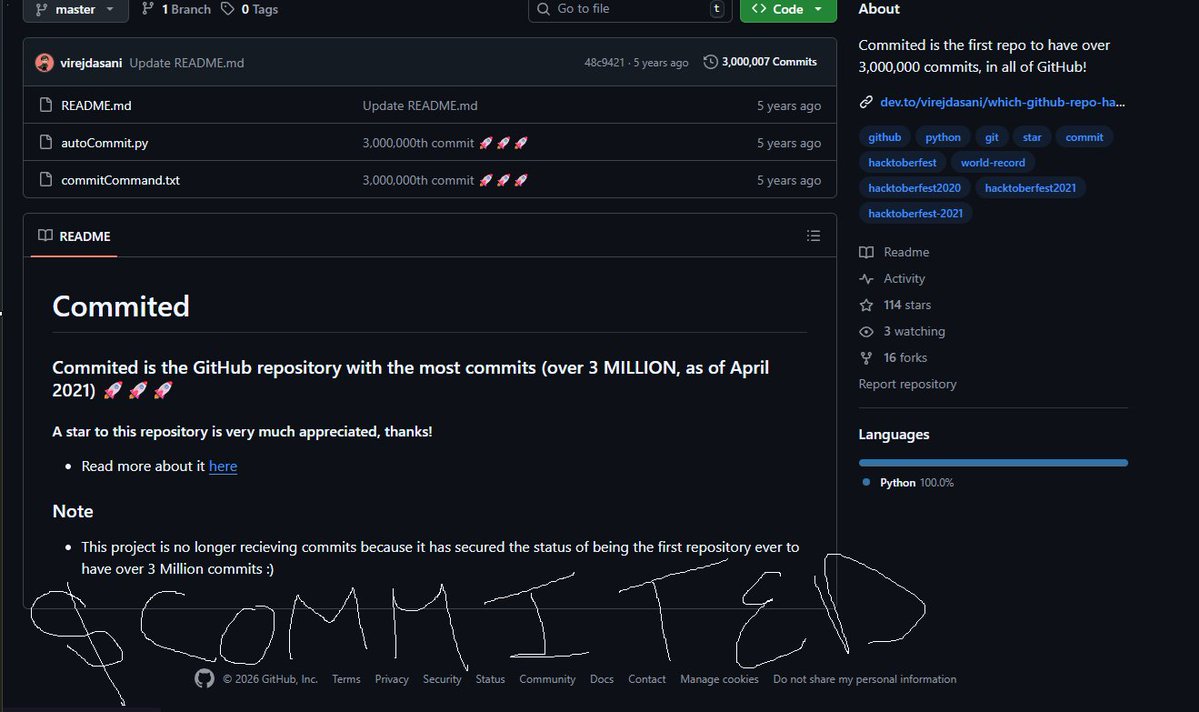
Task: Open the README.md row's Update README.md message
Action: (420, 106)
